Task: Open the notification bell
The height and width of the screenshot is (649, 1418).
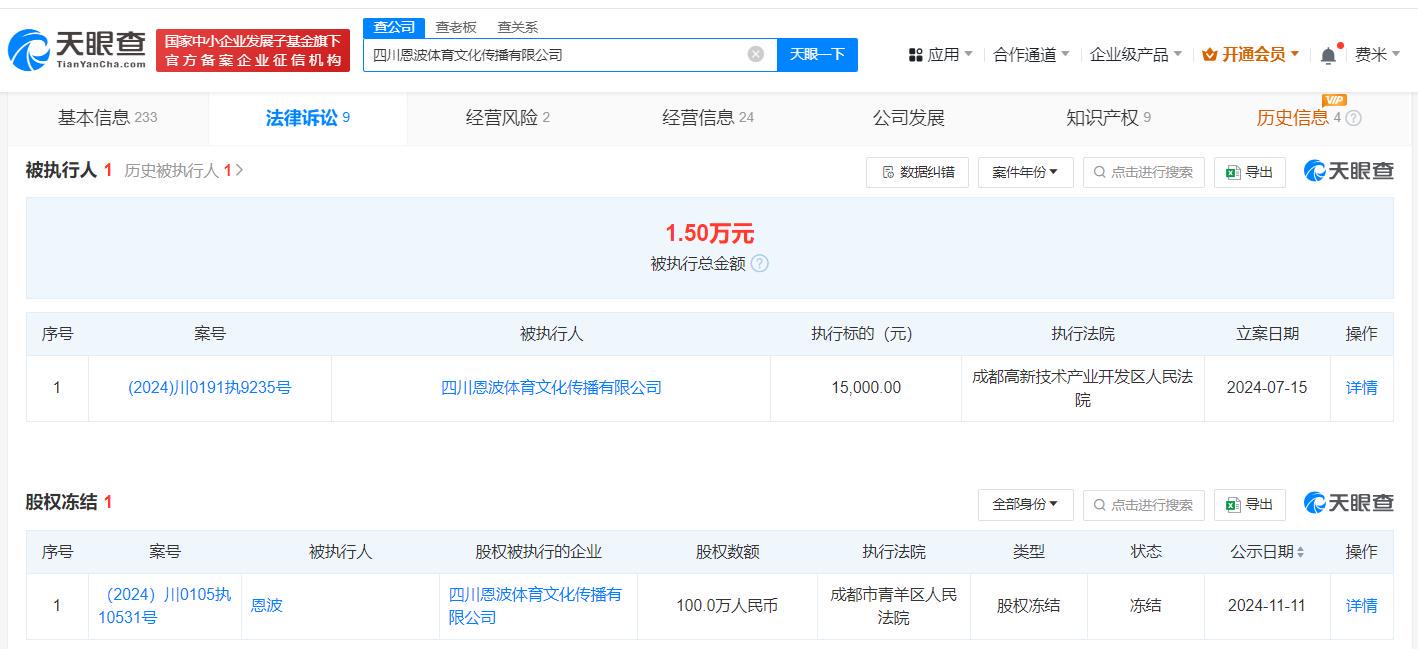Action: (x=1328, y=55)
